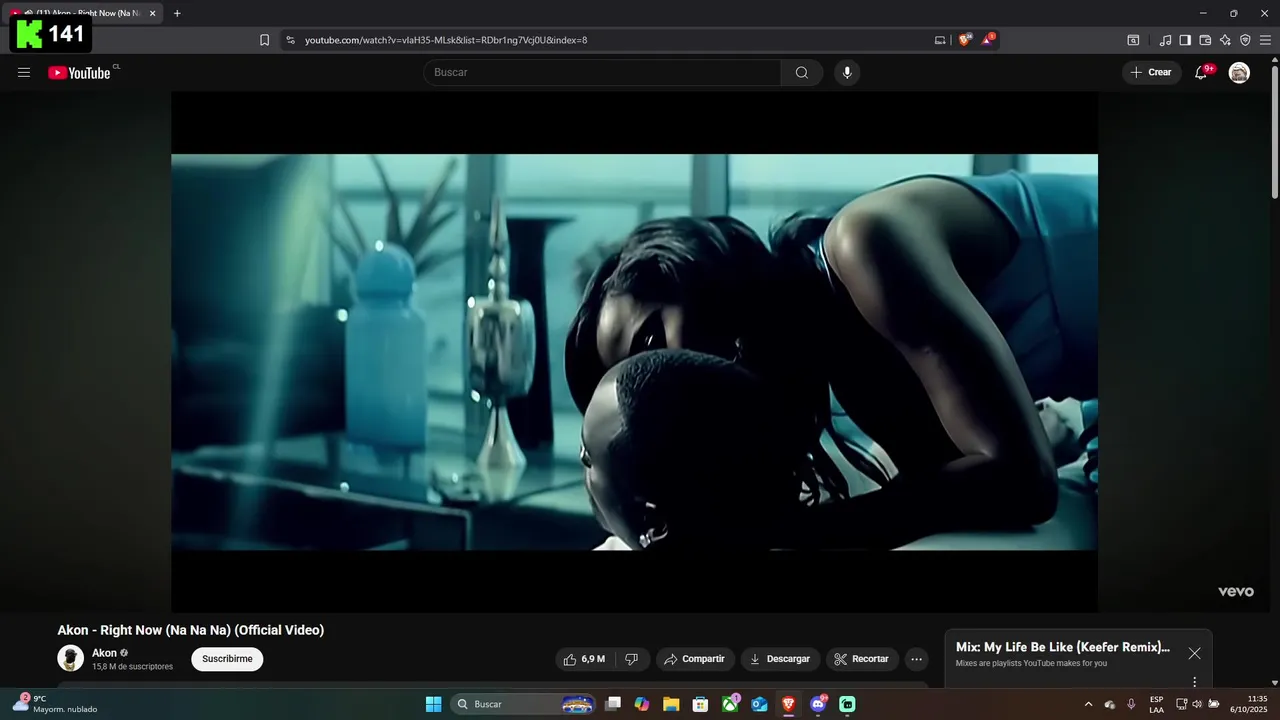Open a new browser tab

tap(177, 13)
